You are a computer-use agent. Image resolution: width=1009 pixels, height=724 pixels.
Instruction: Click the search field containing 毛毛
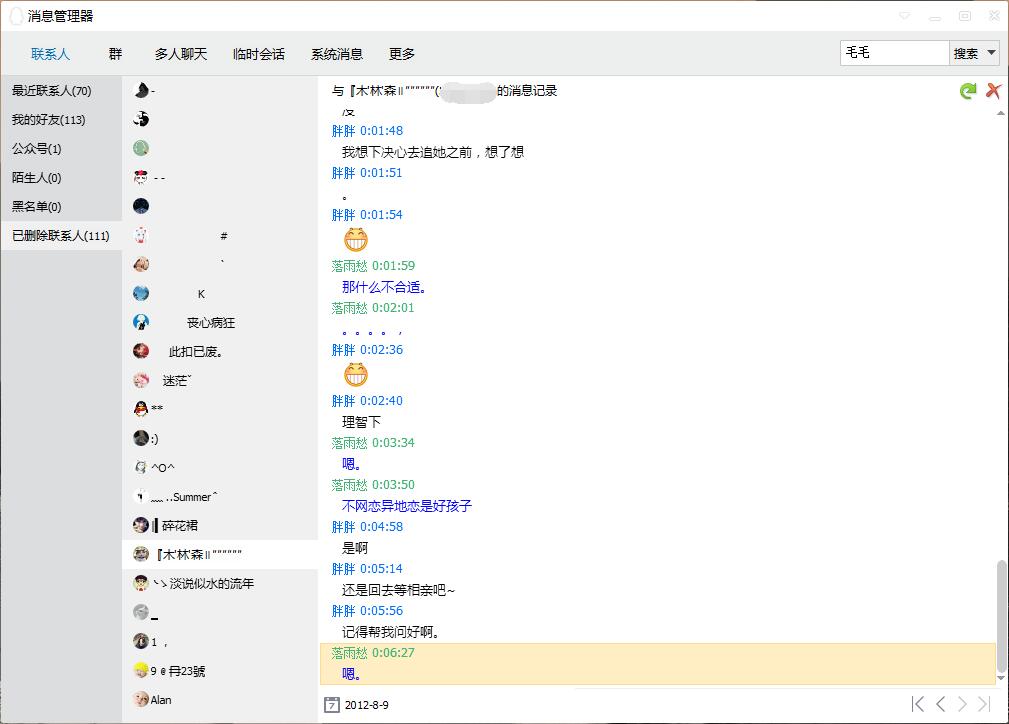coord(894,53)
